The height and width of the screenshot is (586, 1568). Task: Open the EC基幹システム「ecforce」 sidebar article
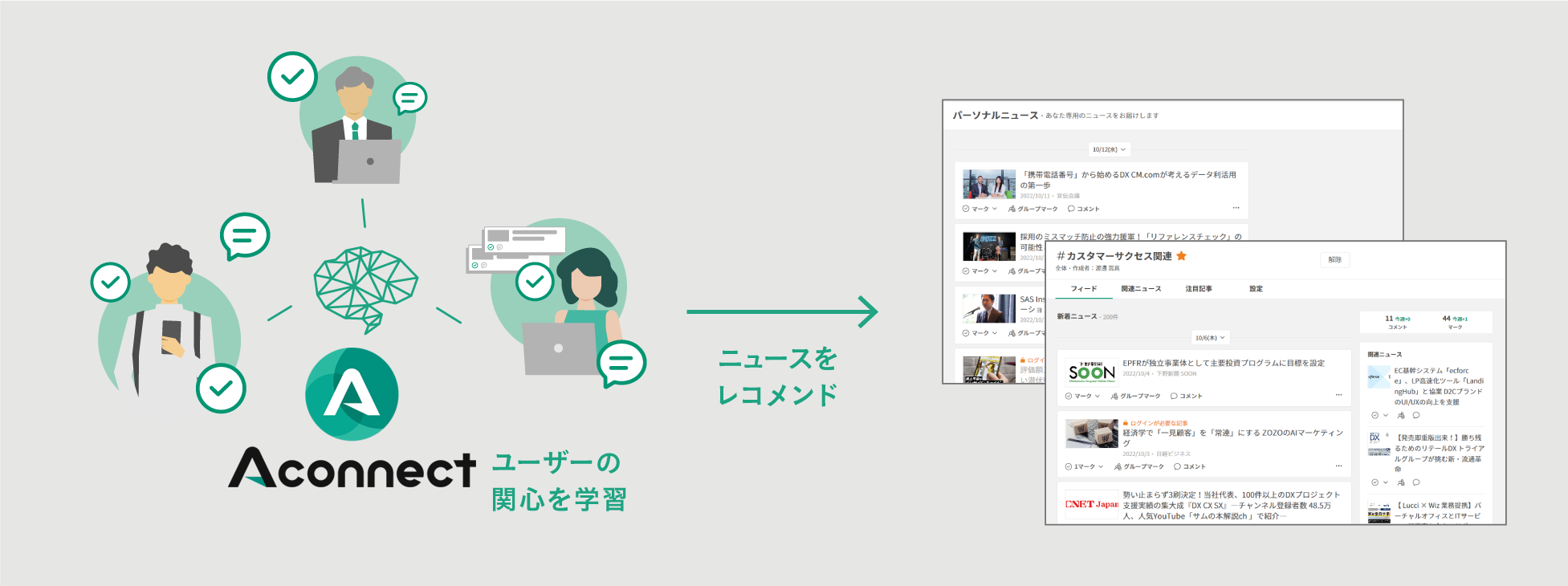[x=1439, y=386]
